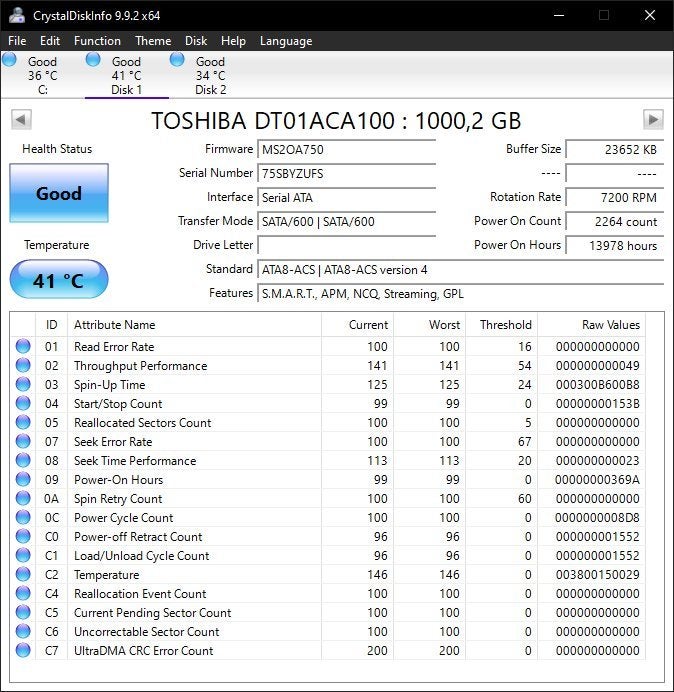The image size is (674, 692).
Task: Click status orb for Spin Retry Count
Action: (23, 498)
